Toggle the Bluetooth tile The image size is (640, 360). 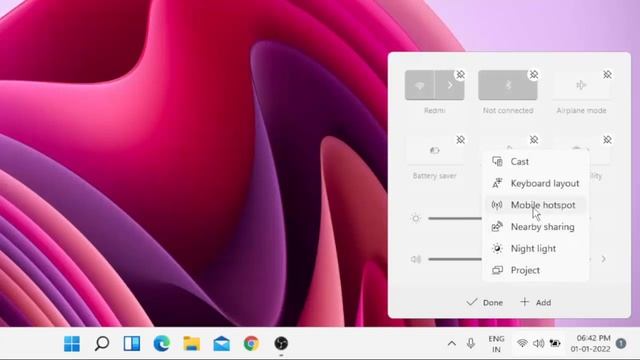(508, 85)
